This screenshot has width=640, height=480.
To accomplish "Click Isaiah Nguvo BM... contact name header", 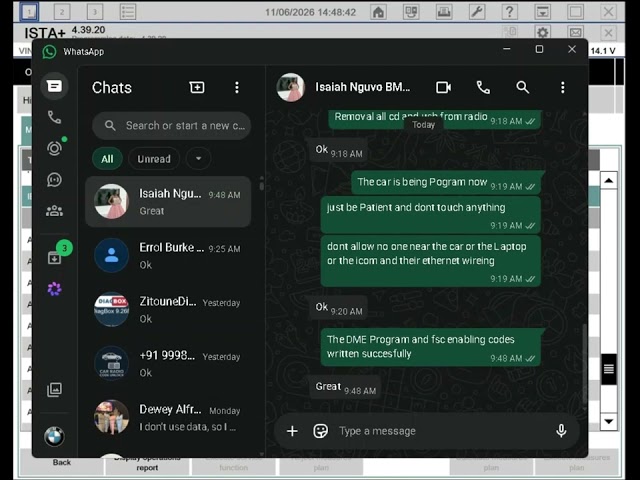I will pos(362,87).
